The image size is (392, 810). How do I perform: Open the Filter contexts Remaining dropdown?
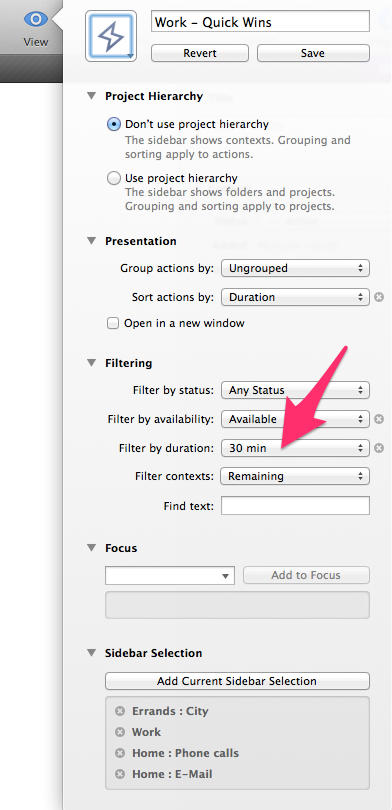(295, 476)
